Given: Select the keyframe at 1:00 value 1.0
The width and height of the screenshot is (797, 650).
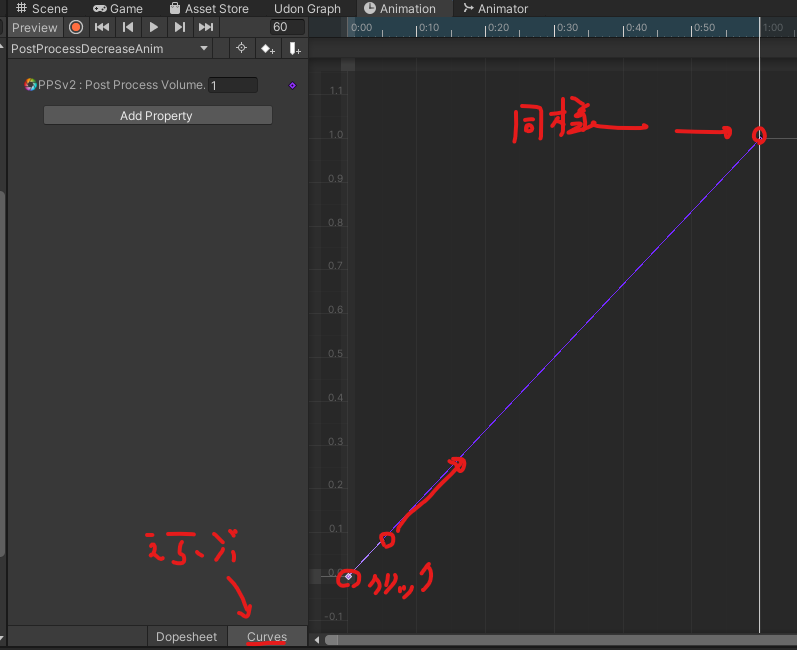Looking at the screenshot, I should [x=759, y=136].
